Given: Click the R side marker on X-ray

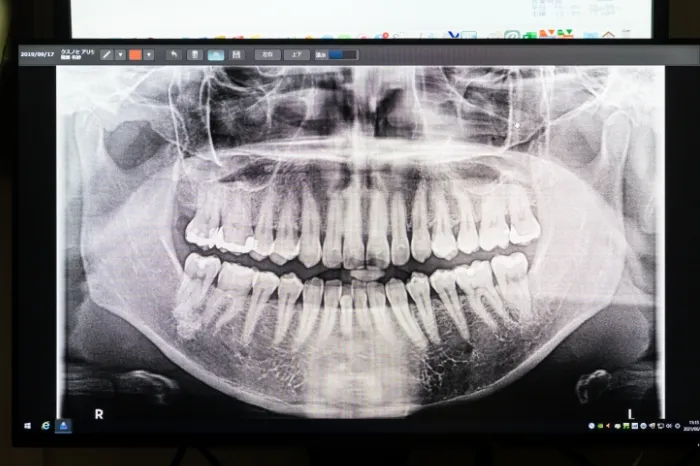Looking at the screenshot, I should pyautogui.click(x=98, y=411).
